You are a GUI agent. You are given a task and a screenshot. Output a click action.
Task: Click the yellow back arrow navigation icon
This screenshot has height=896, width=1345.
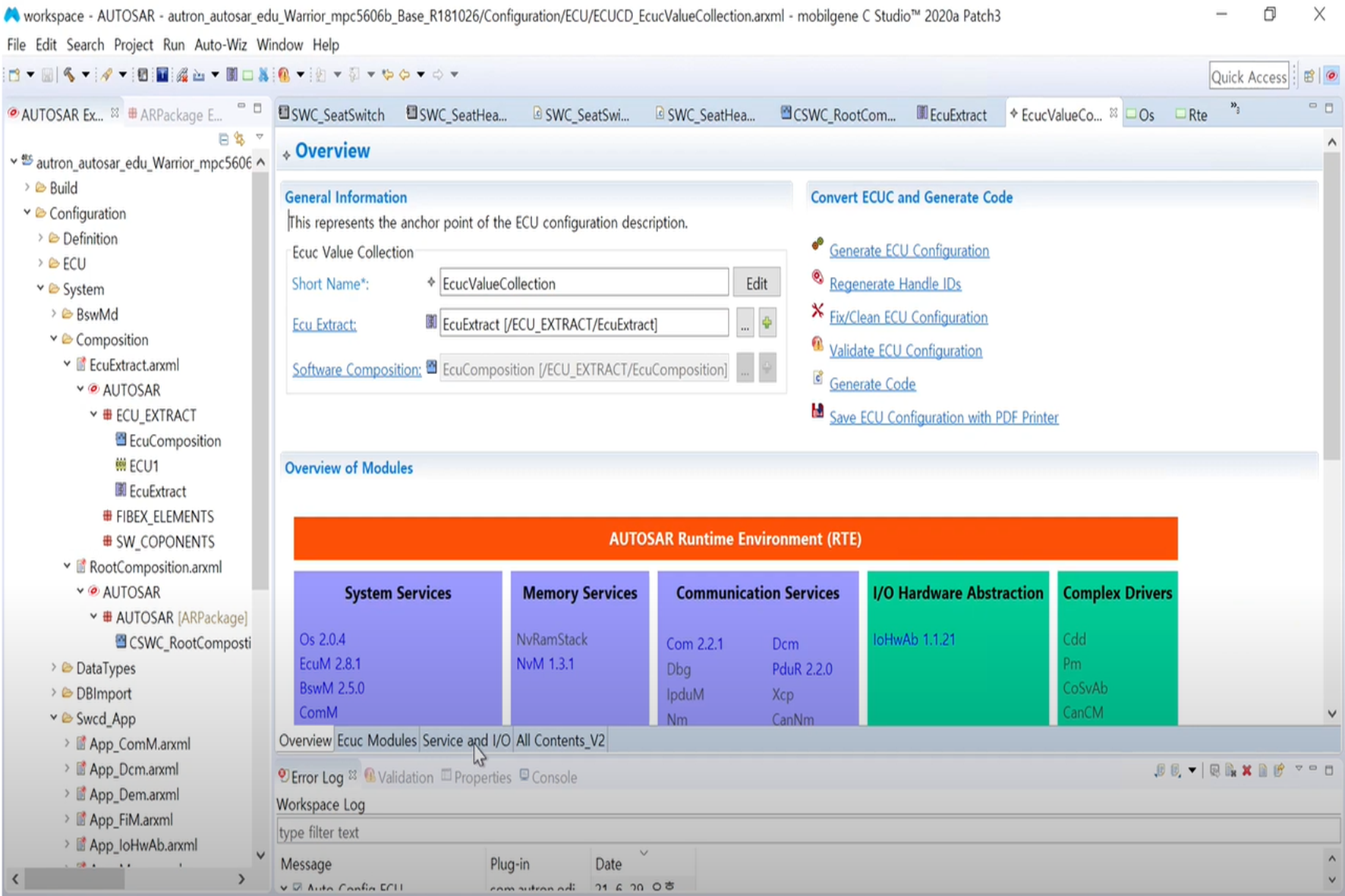405,74
